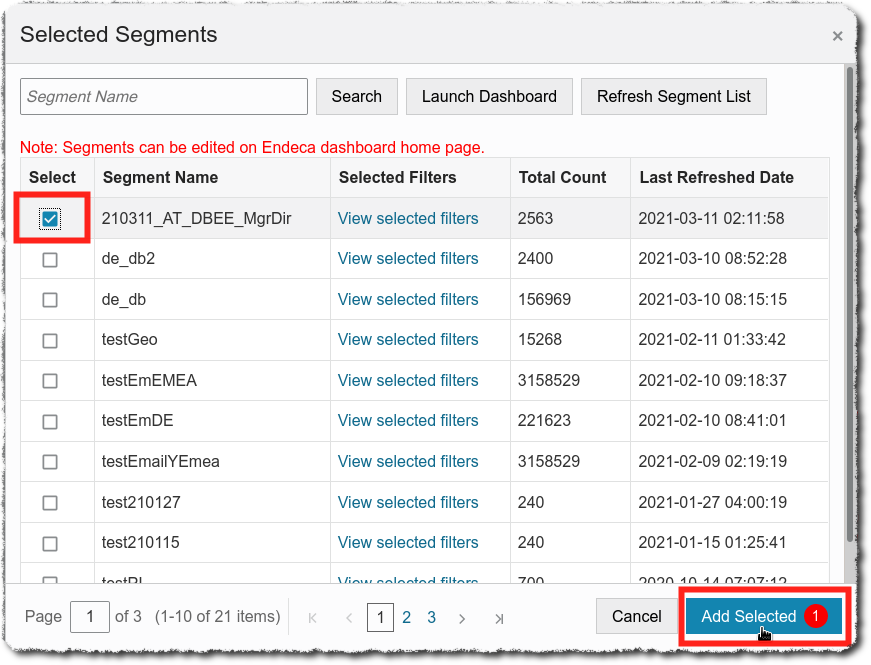This screenshot has width=871, height=665.
Task: Go to first page icon
Action: click(313, 618)
